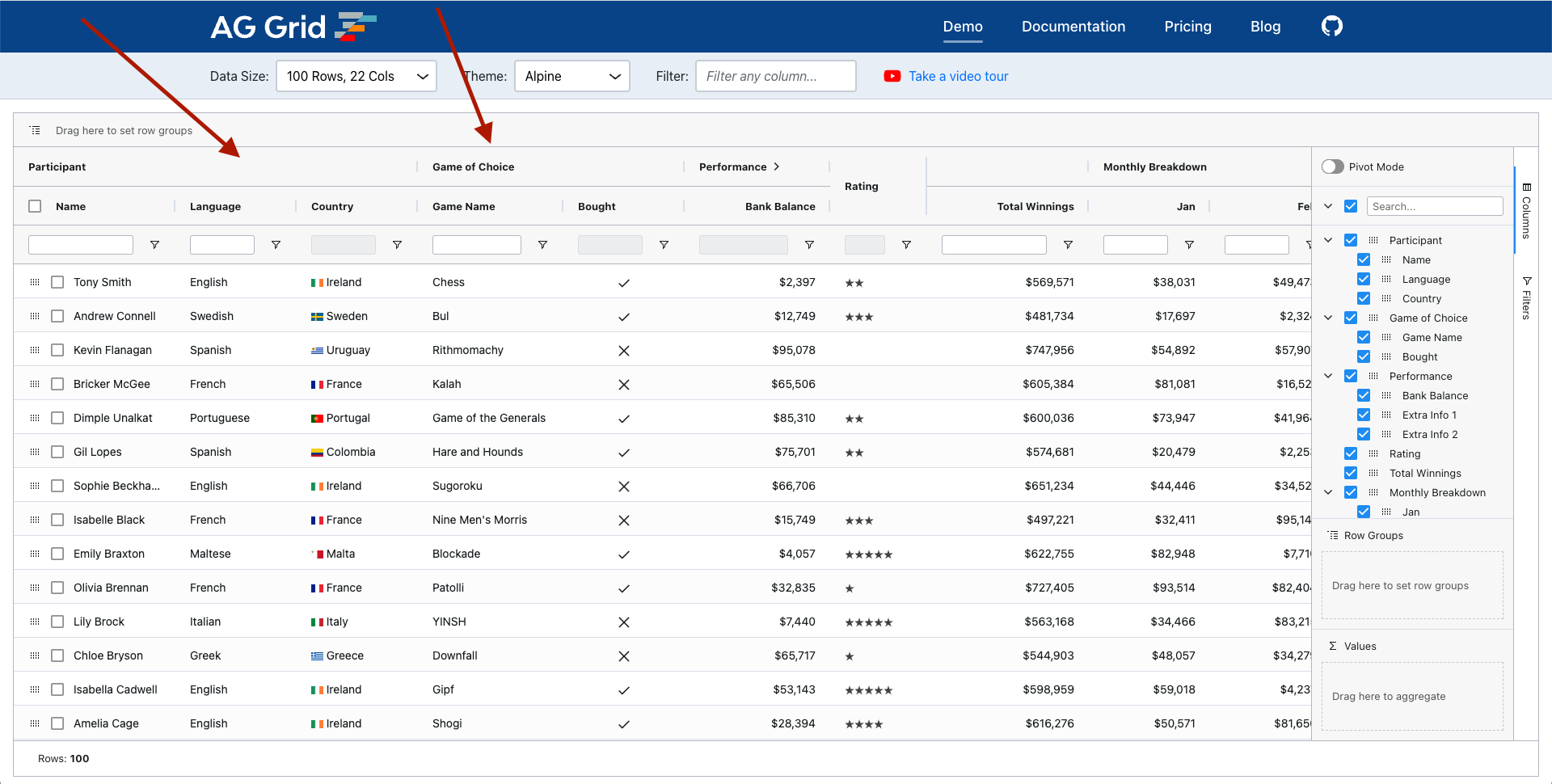Image resolution: width=1552 pixels, height=784 pixels.
Task: Click the row groups icon beside drag hint
Action: click(x=34, y=129)
